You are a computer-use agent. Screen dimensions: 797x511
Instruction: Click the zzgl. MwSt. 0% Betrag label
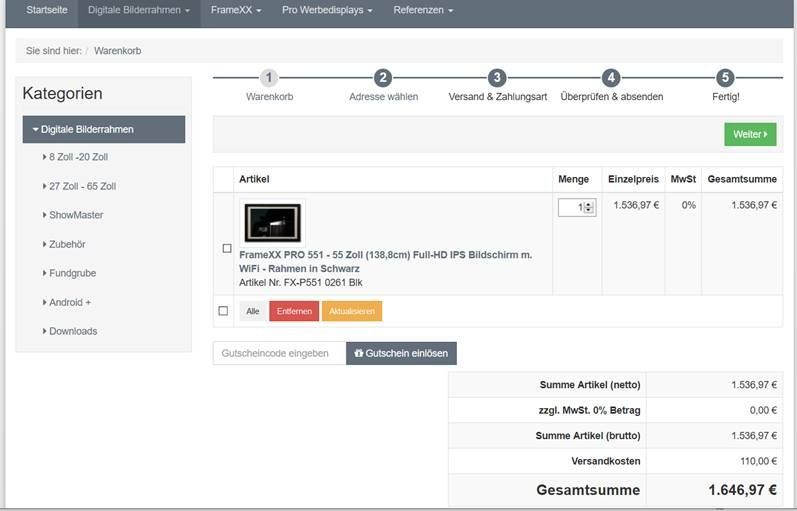(x=589, y=410)
